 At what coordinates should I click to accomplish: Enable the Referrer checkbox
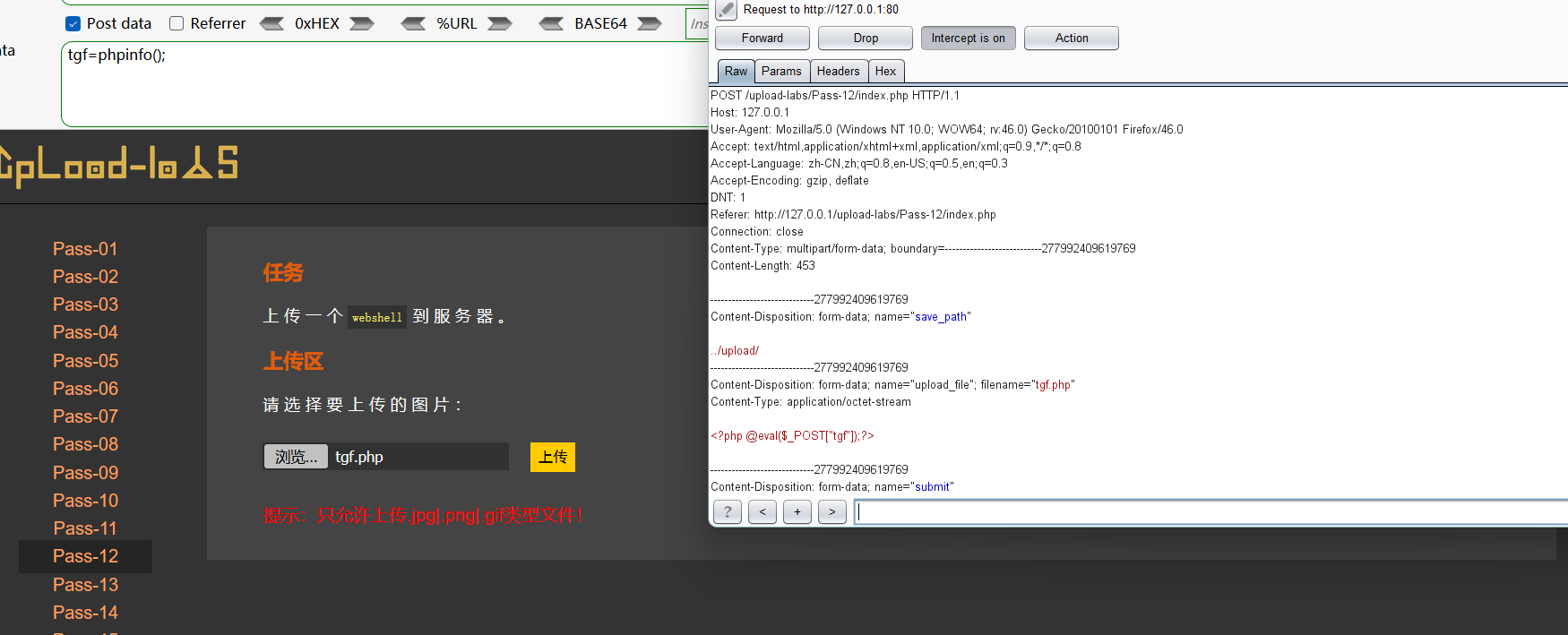click(x=177, y=23)
